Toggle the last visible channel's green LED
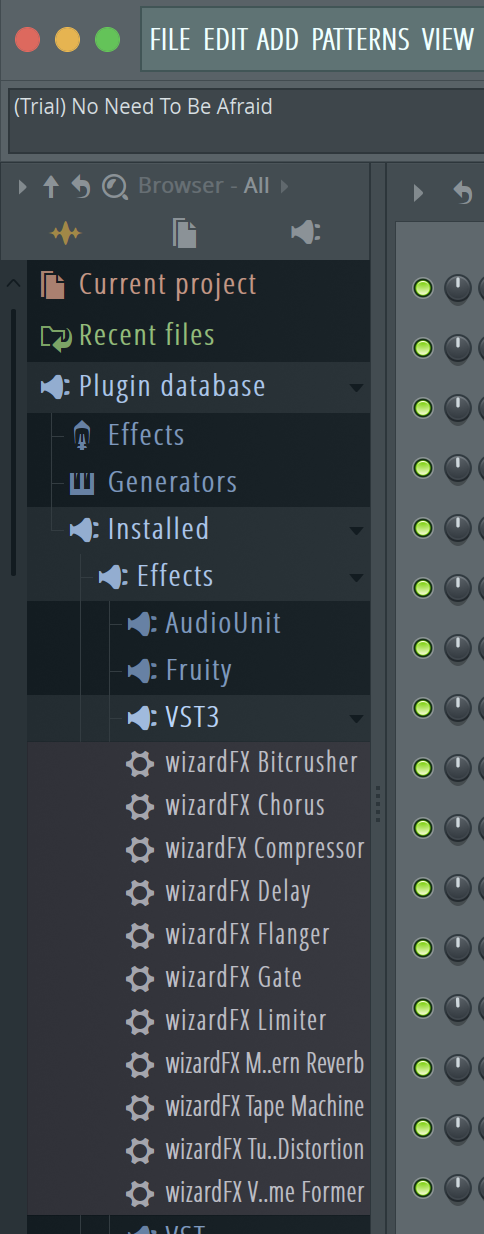Screen dimensions: 484x1234 422,1188
